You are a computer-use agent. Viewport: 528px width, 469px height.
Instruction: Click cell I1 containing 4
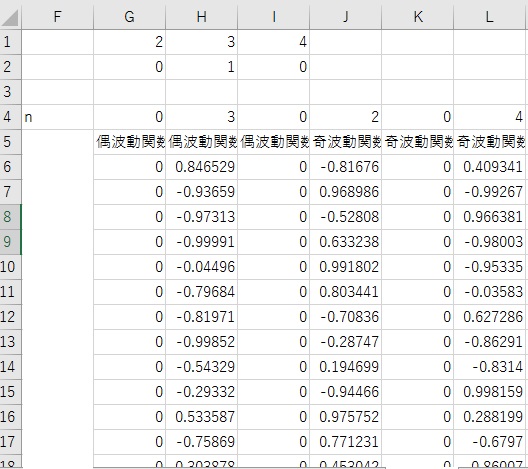tap(273, 42)
